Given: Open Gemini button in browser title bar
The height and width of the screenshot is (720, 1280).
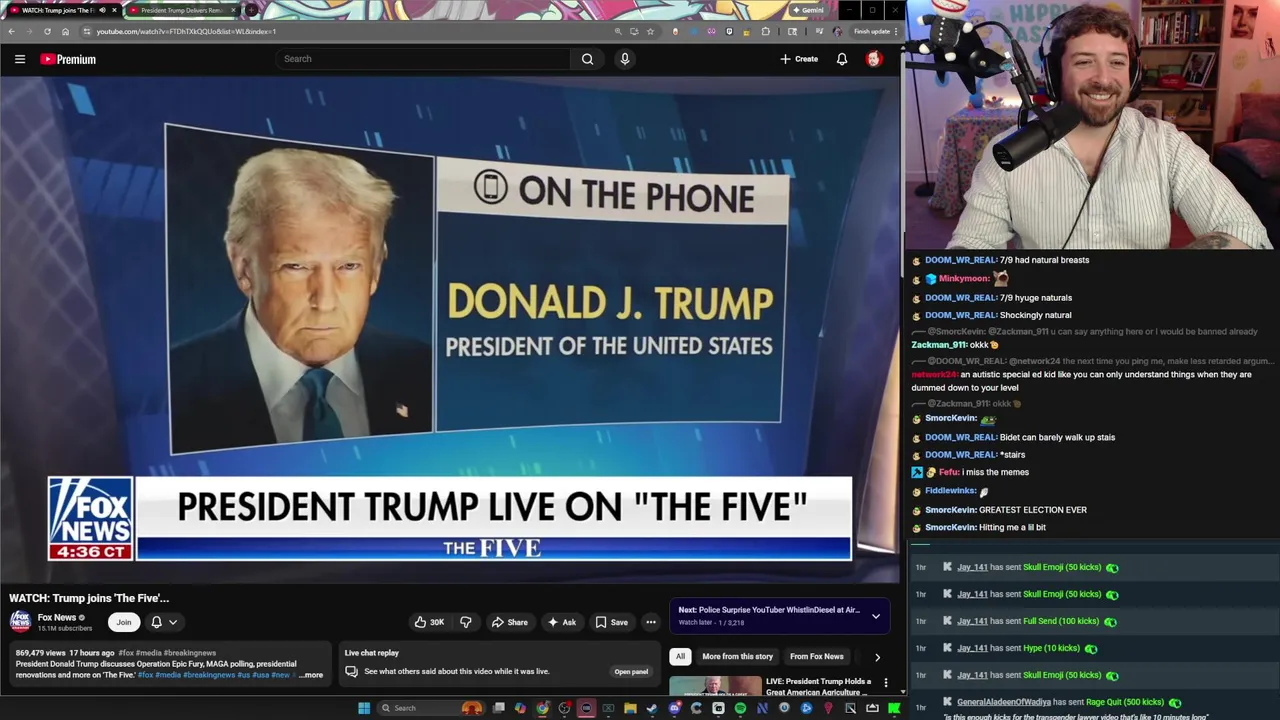Looking at the screenshot, I should coord(808,10).
